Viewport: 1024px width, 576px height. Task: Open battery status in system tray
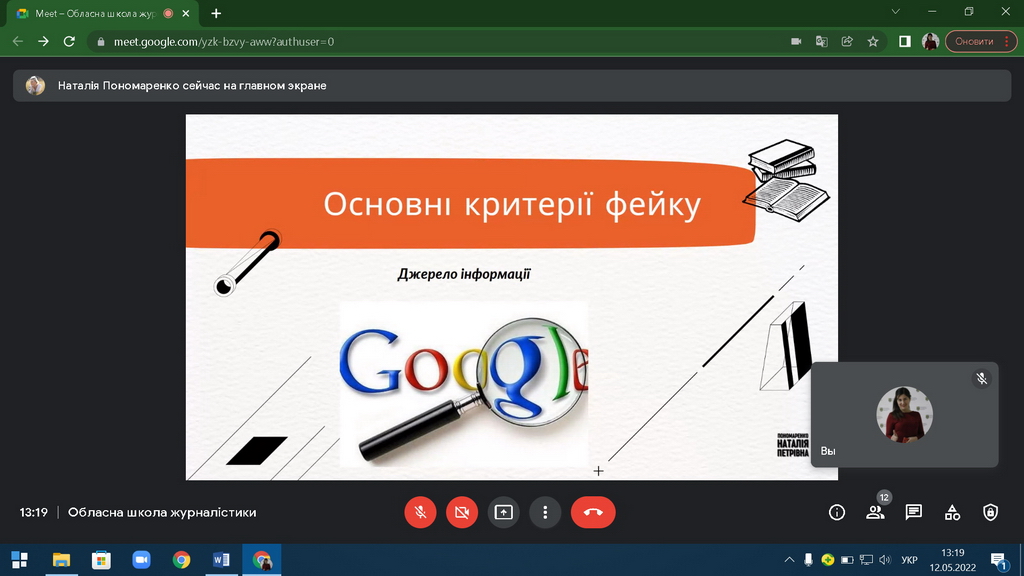click(847, 560)
